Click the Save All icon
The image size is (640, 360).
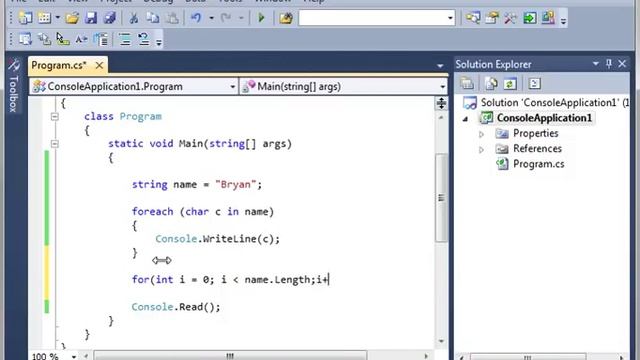point(109,18)
